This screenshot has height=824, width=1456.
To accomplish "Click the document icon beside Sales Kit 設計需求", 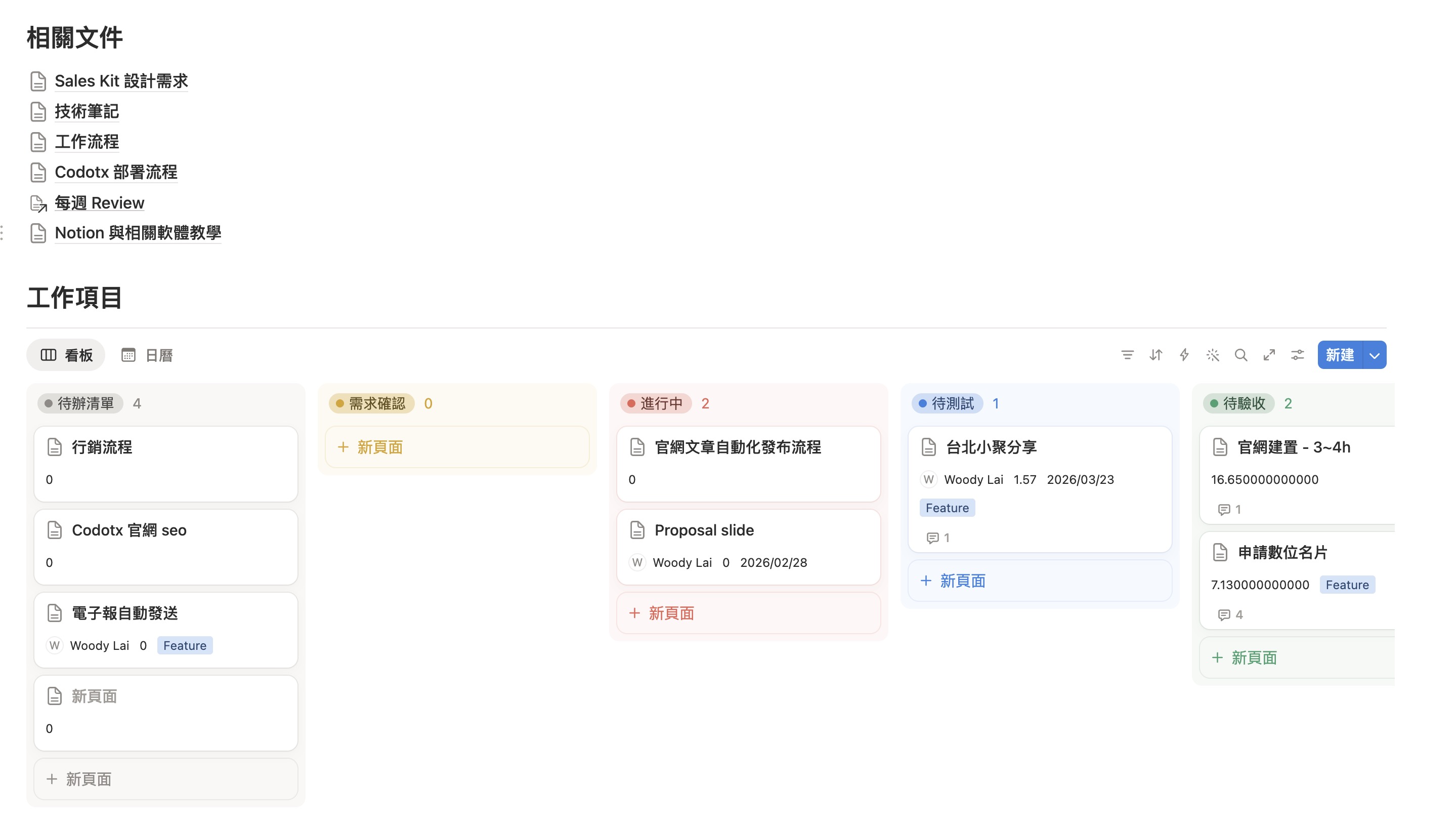I will coord(37,81).
